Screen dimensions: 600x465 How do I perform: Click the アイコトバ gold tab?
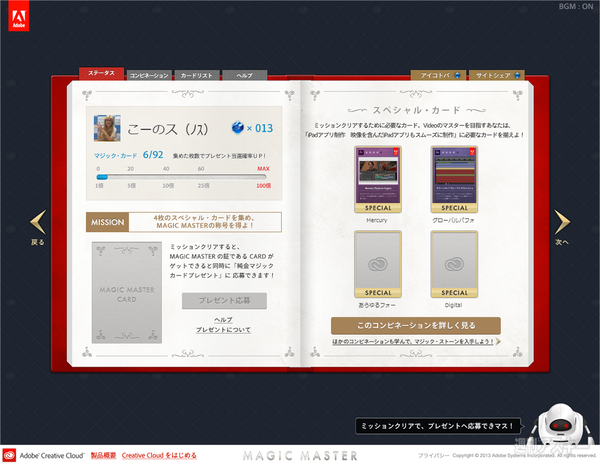tap(439, 75)
